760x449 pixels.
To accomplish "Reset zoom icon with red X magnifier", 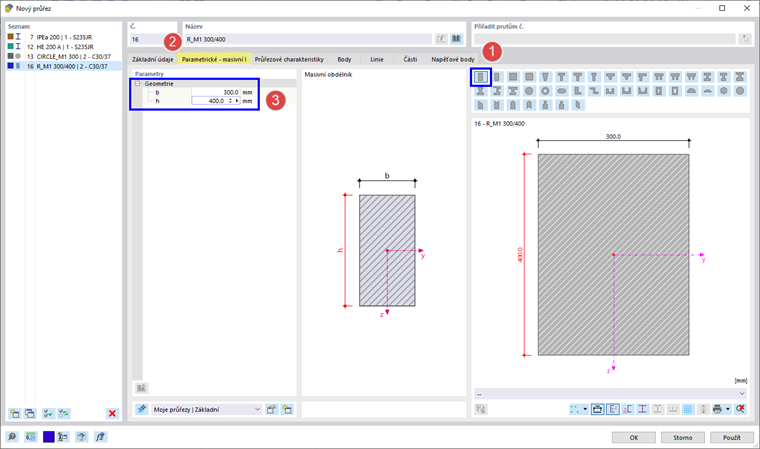I will [x=741, y=409].
